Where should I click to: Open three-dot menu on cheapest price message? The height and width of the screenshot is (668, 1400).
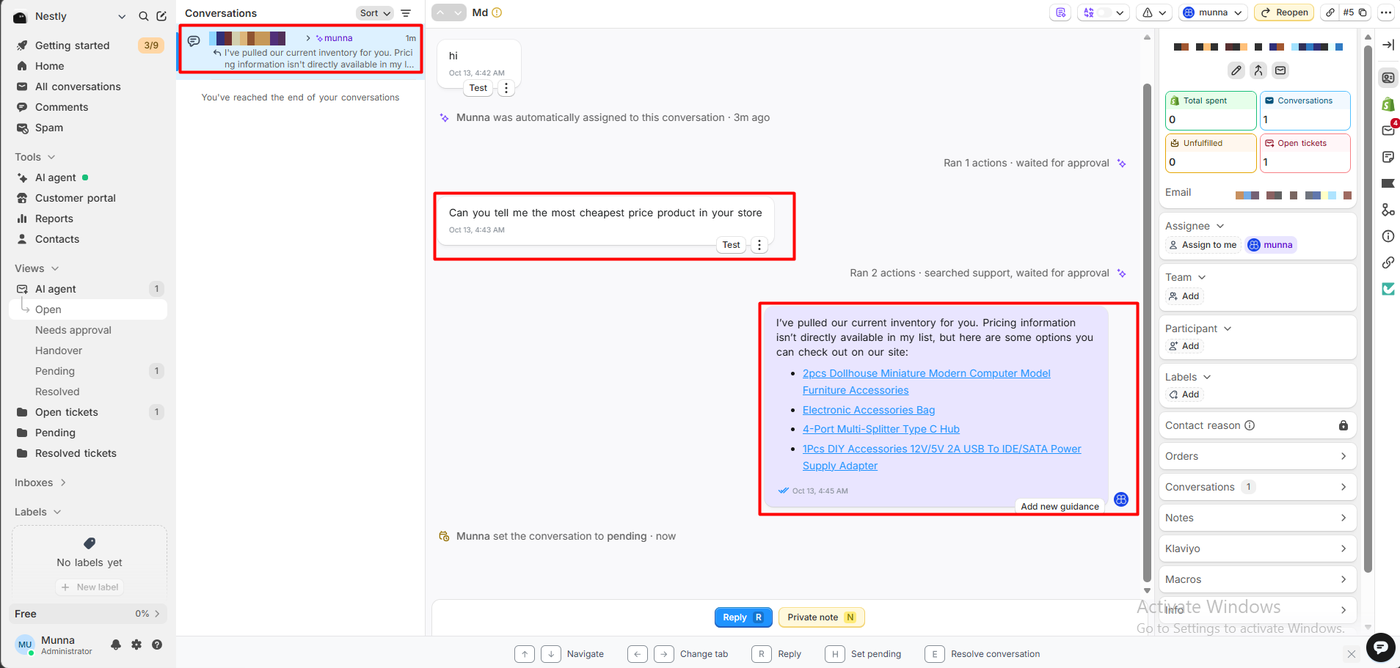click(x=759, y=245)
